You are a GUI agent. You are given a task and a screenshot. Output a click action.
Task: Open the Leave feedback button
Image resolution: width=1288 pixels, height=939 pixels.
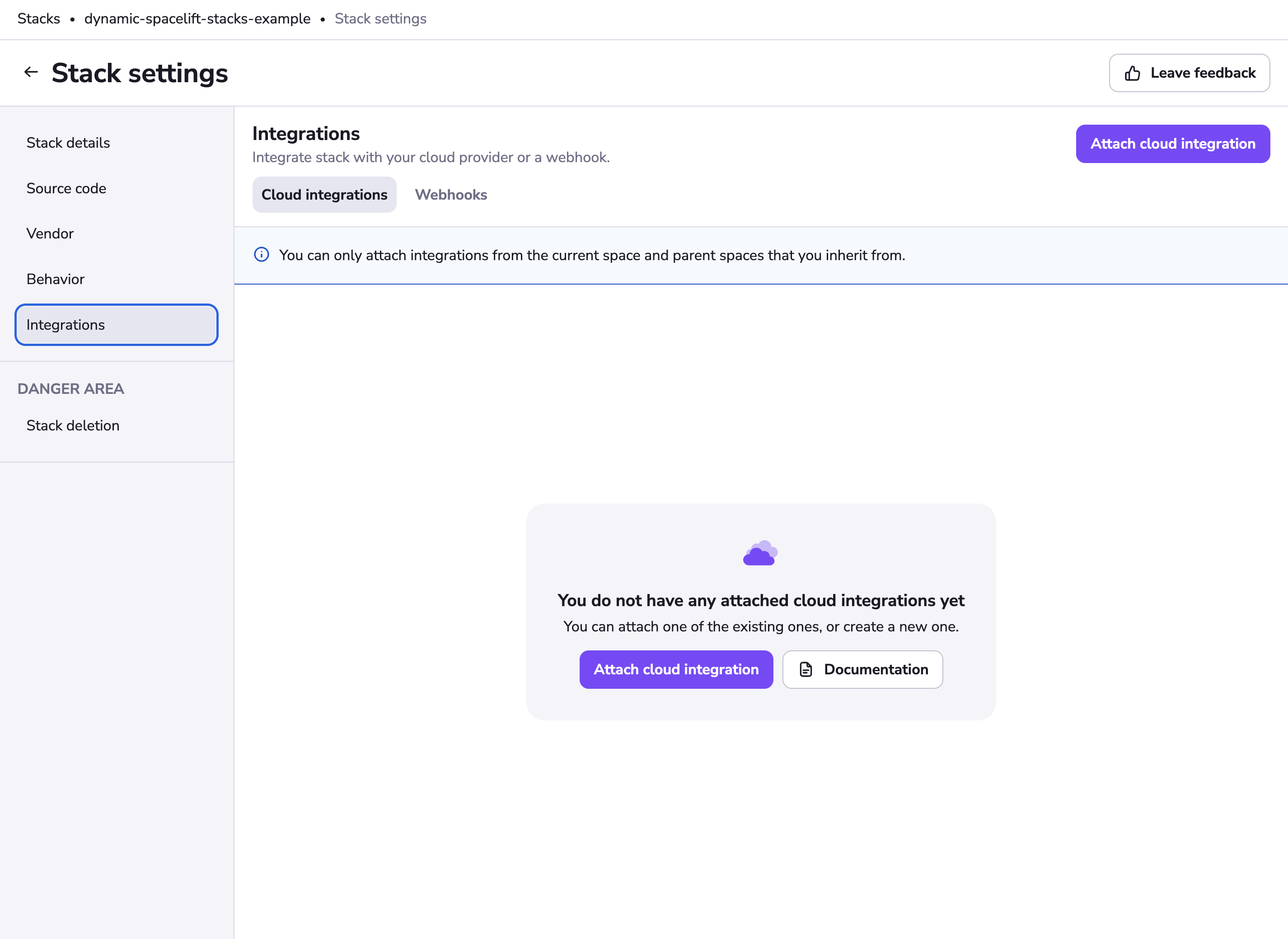click(1189, 73)
